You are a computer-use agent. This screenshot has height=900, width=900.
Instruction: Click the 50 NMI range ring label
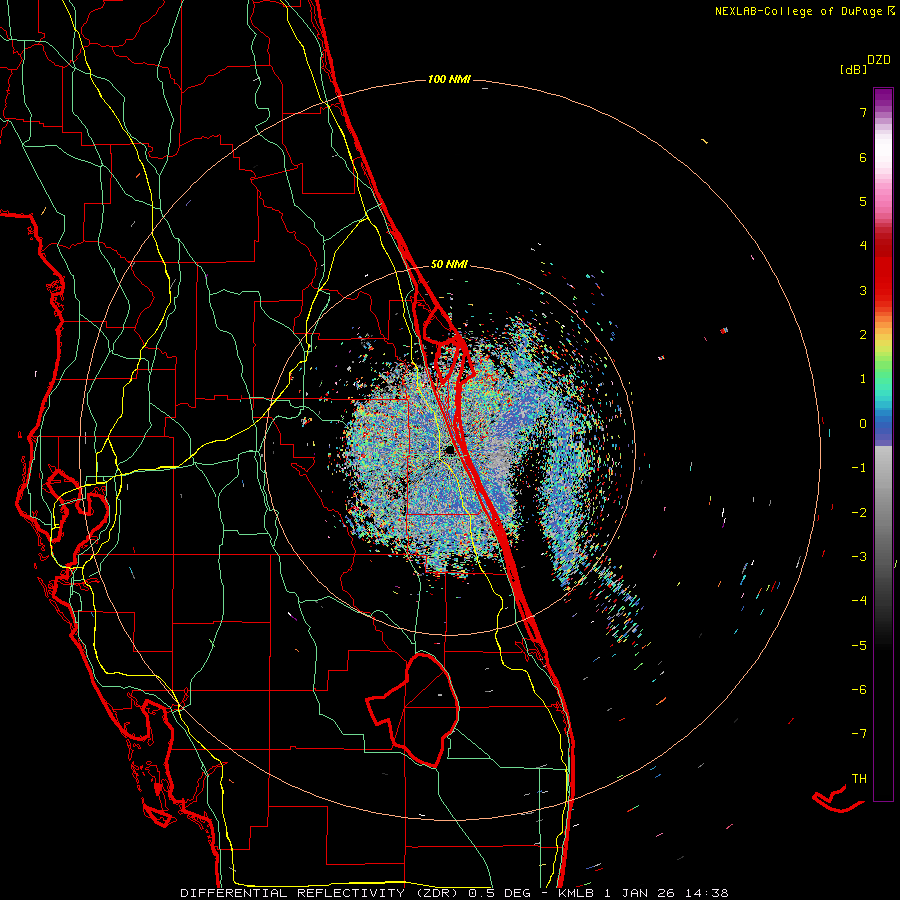(449, 264)
